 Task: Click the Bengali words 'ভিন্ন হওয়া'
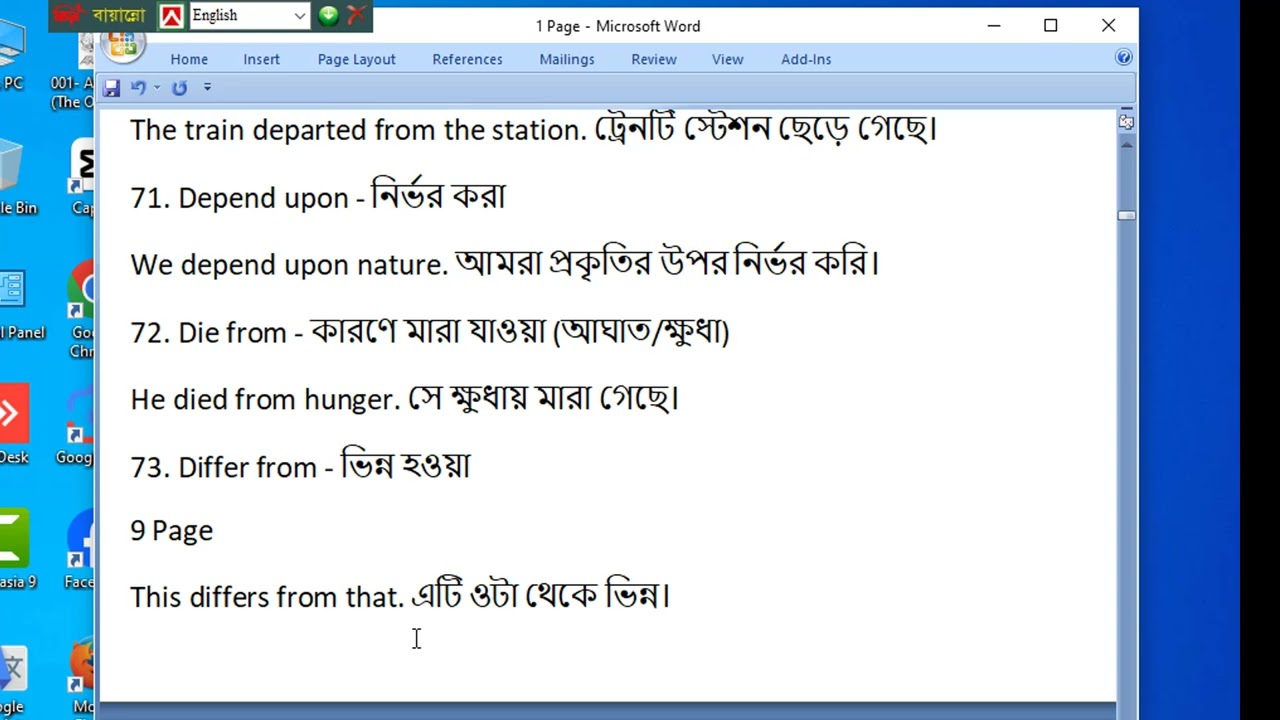(x=405, y=465)
